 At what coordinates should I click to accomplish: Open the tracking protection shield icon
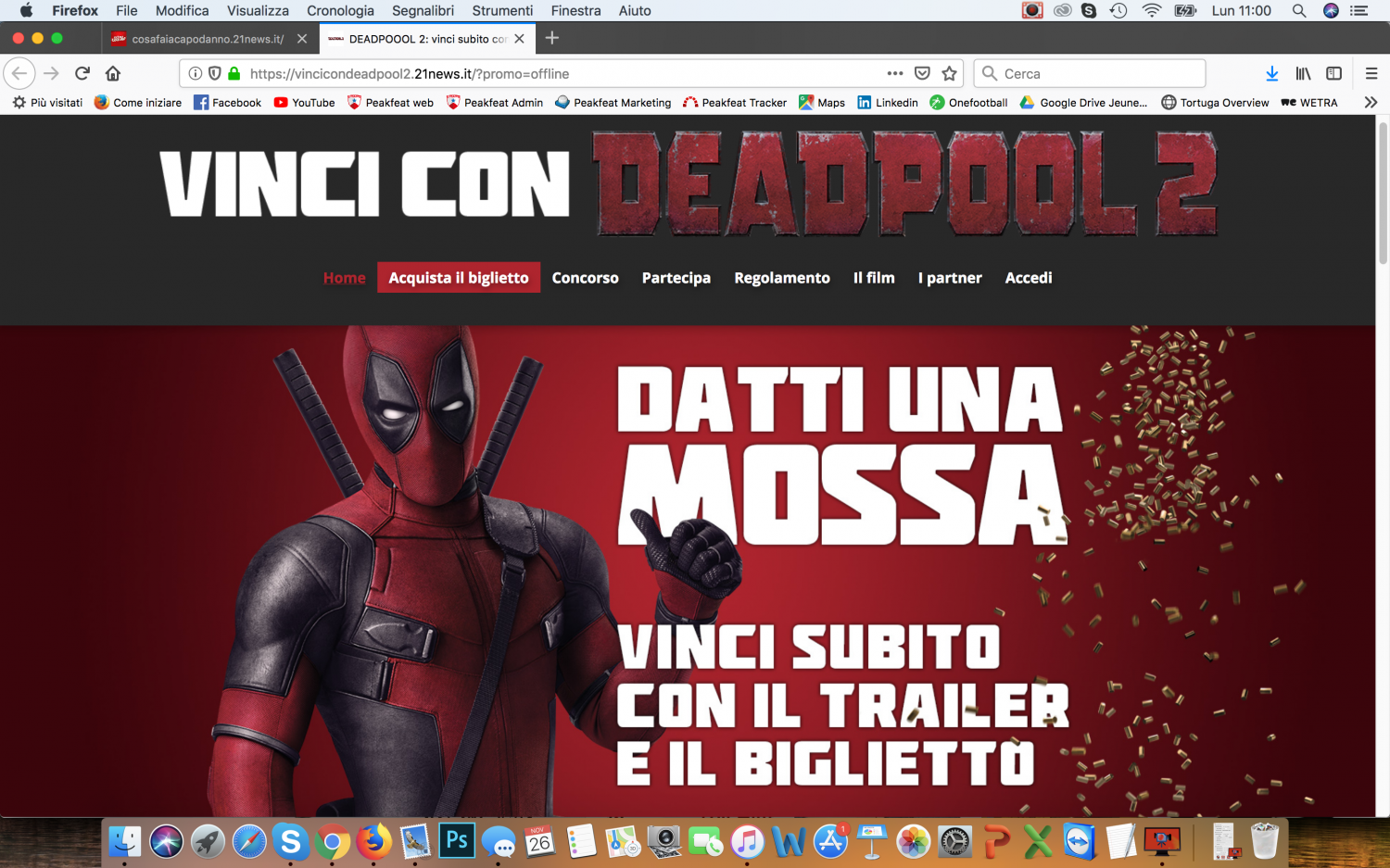(x=214, y=73)
